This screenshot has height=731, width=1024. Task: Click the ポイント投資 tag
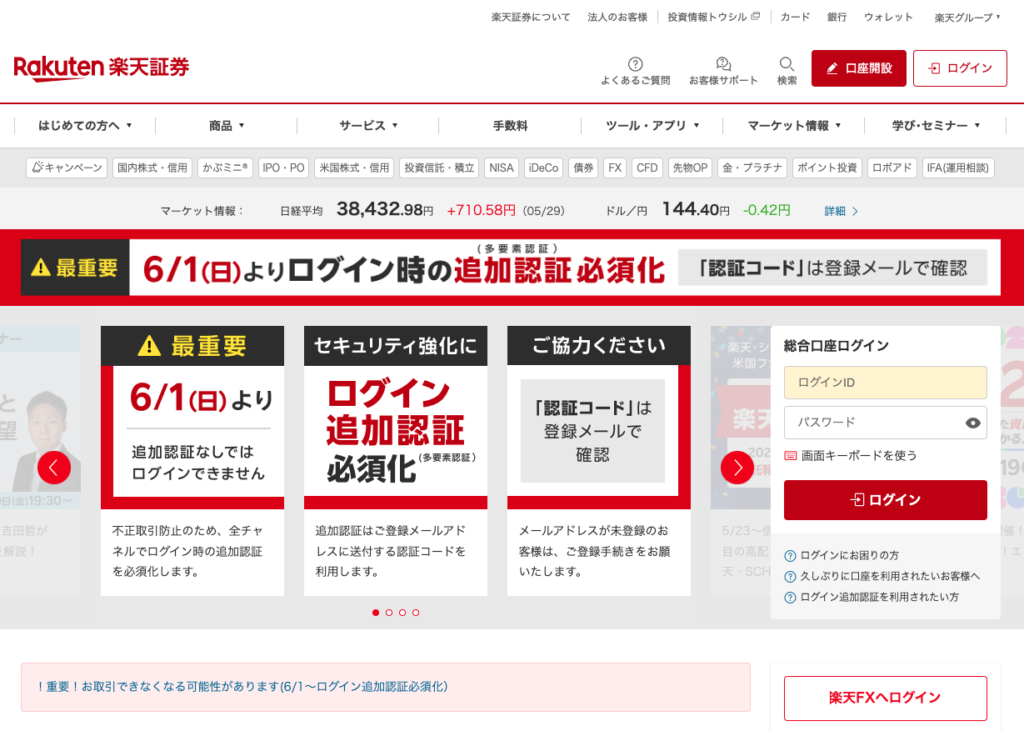pos(827,168)
